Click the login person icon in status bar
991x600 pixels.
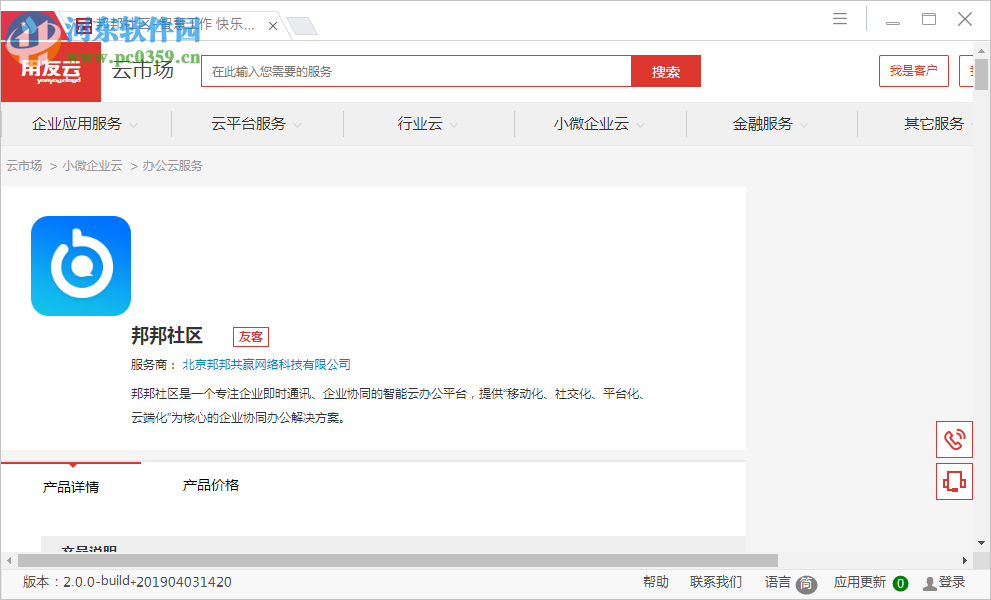click(x=928, y=582)
